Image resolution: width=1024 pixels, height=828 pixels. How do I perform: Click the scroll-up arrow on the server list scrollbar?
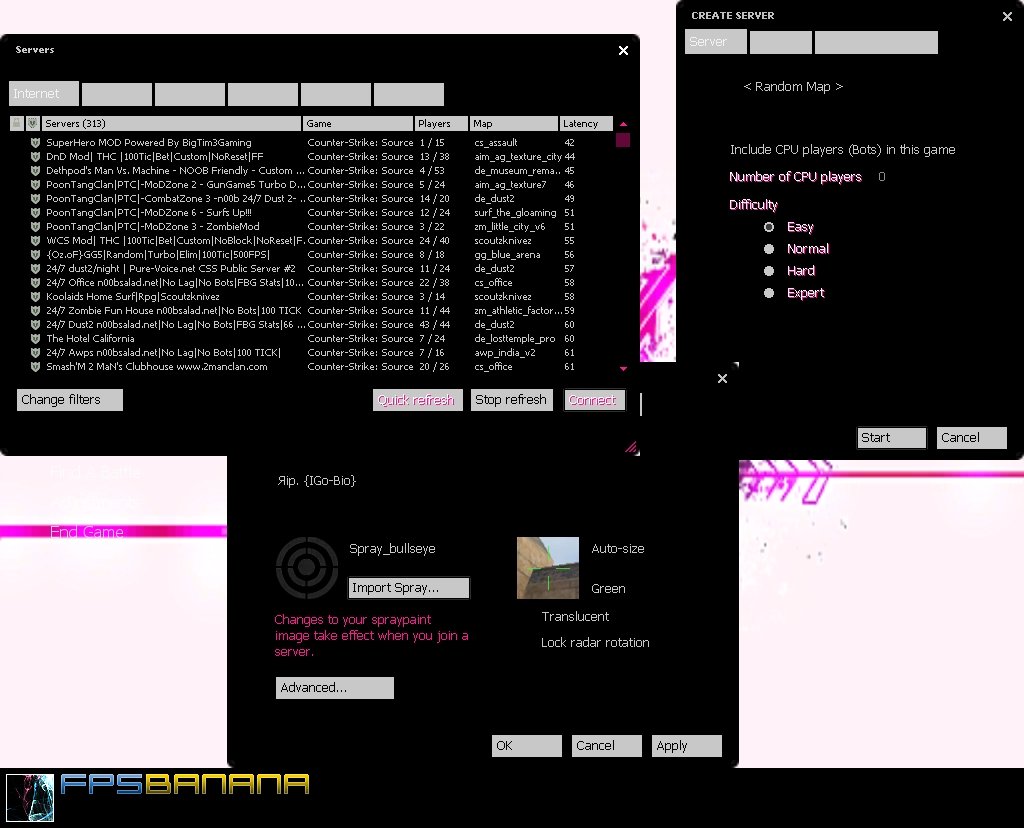click(x=622, y=124)
